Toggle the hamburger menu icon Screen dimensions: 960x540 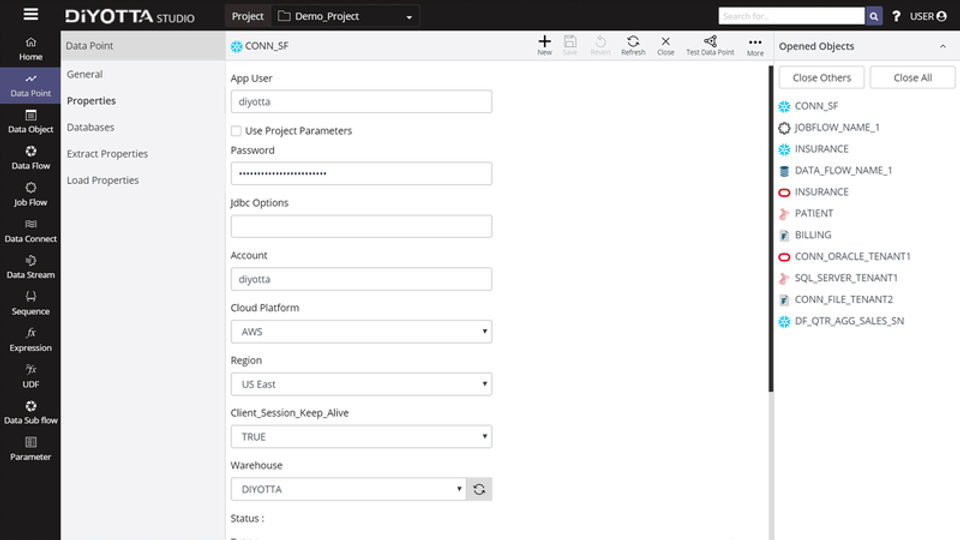(x=31, y=15)
